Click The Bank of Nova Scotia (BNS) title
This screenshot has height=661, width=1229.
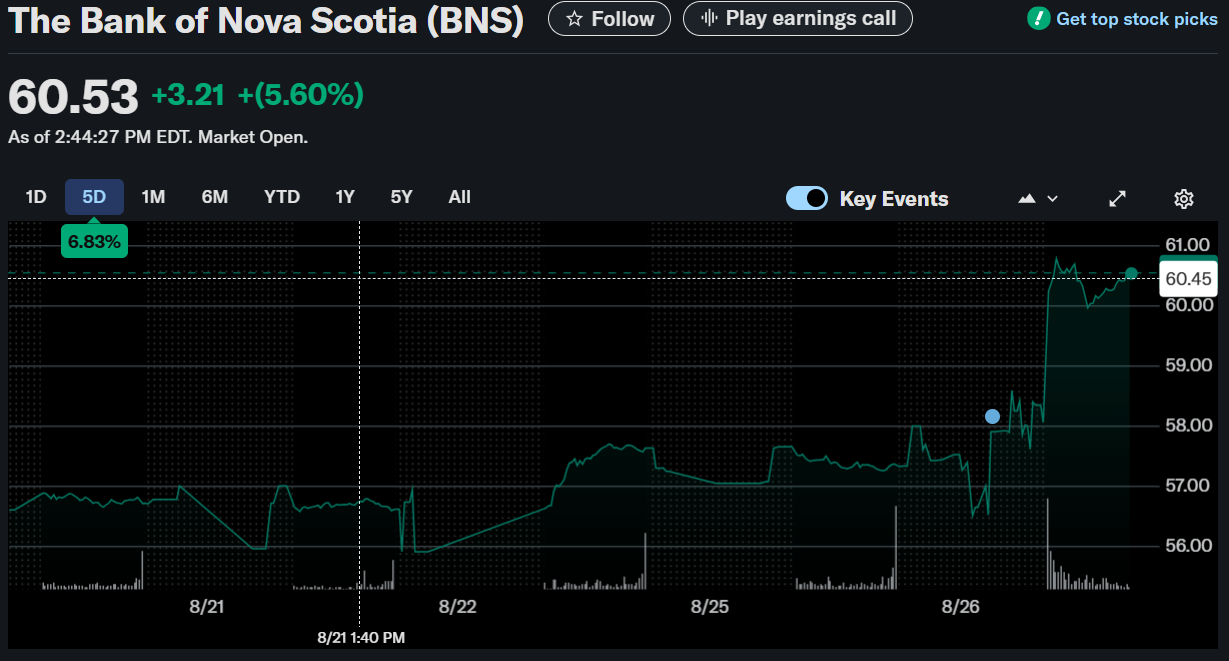tap(266, 21)
